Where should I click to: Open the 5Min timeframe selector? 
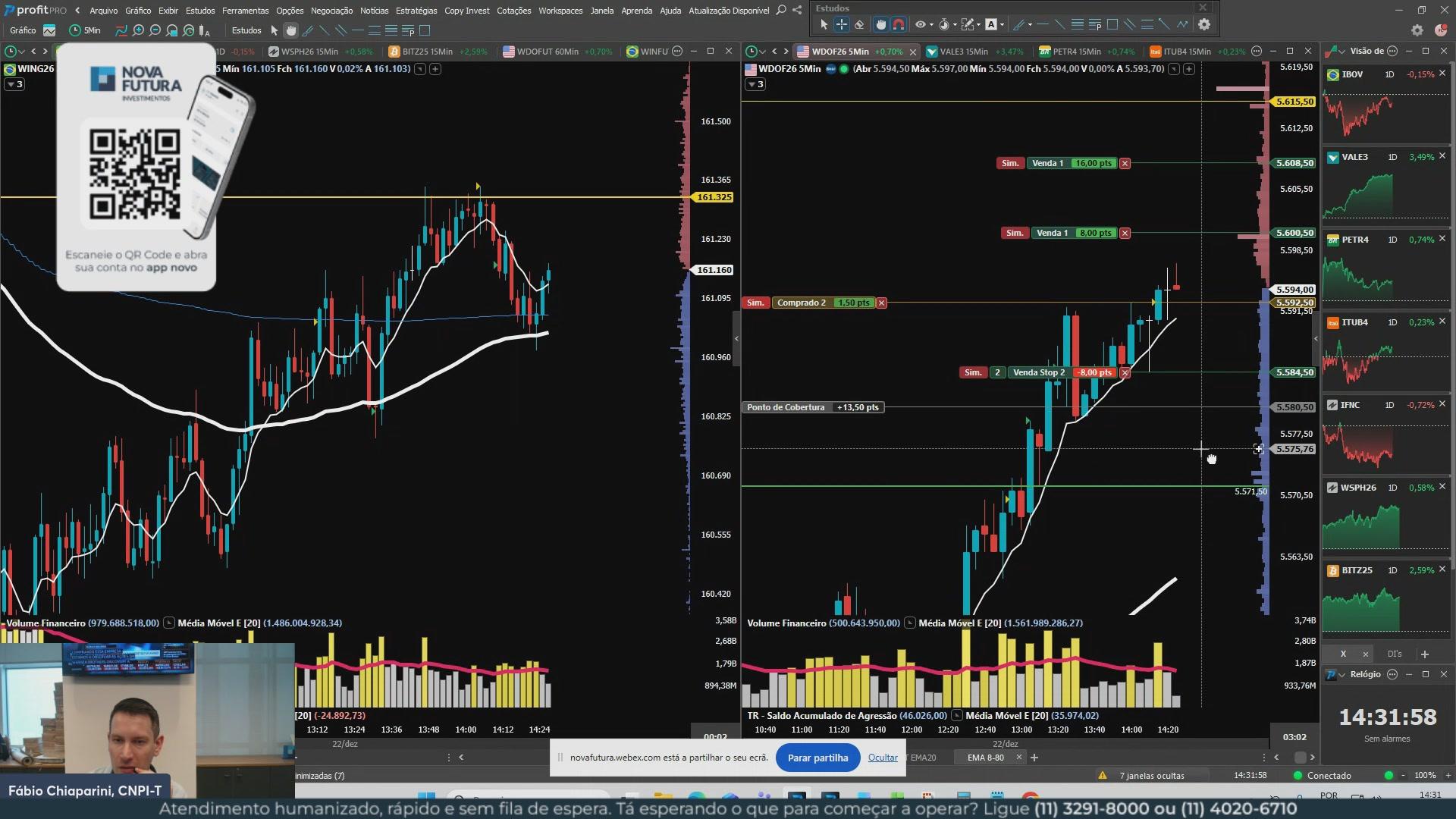click(x=85, y=30)
